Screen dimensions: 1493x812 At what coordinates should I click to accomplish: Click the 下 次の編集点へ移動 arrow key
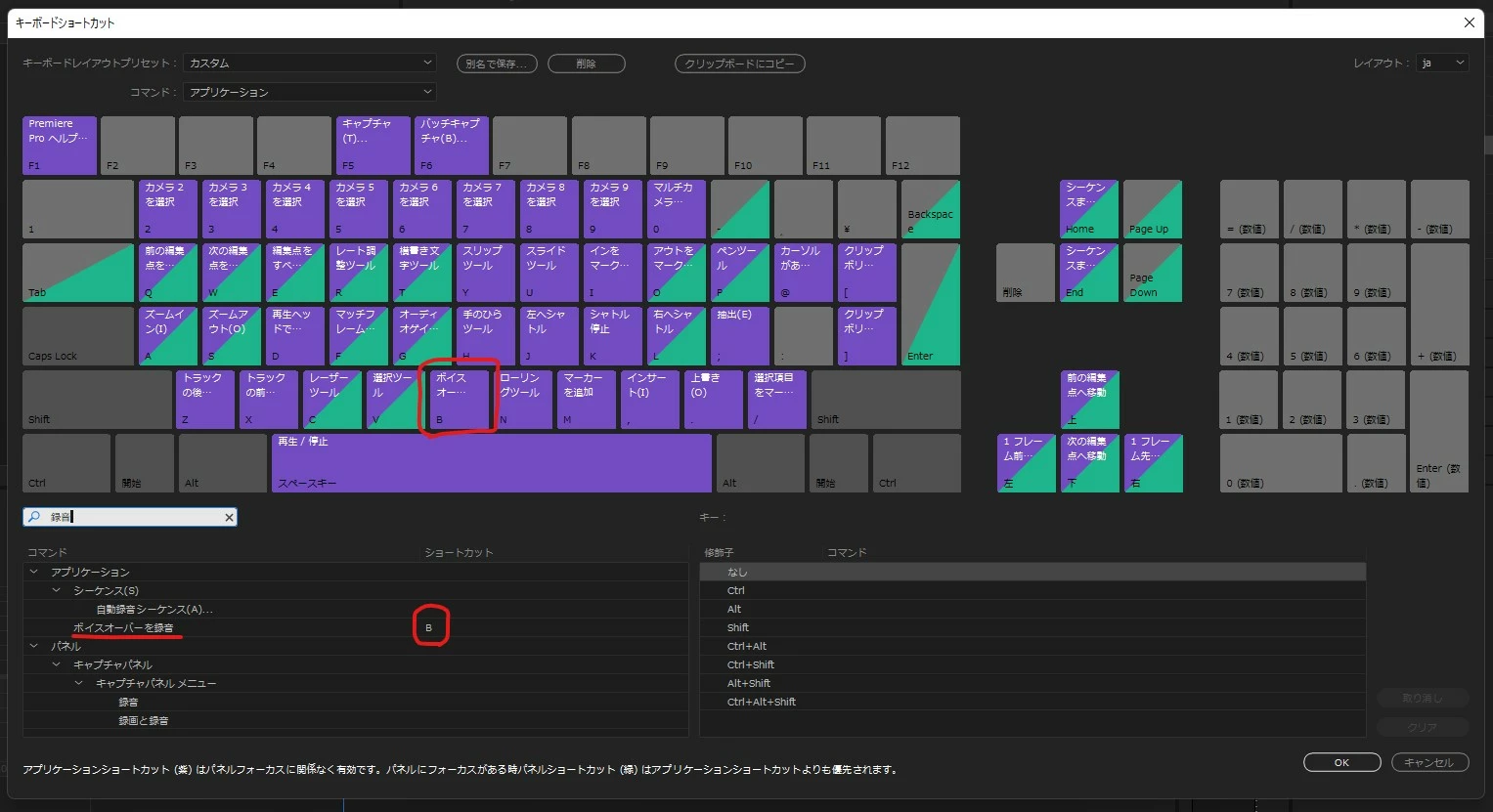pyautogui.click(x=1089, y=463)
